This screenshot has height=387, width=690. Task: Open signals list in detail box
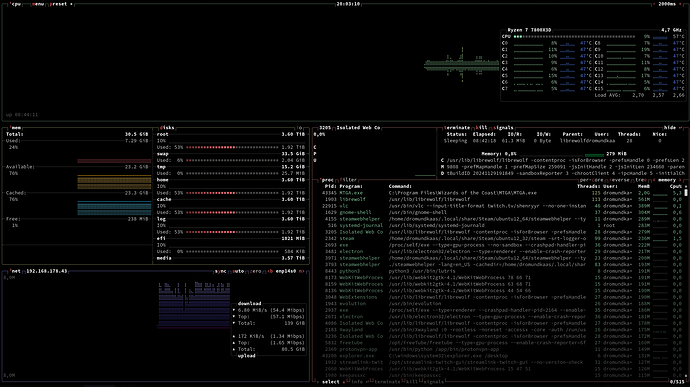503,128
